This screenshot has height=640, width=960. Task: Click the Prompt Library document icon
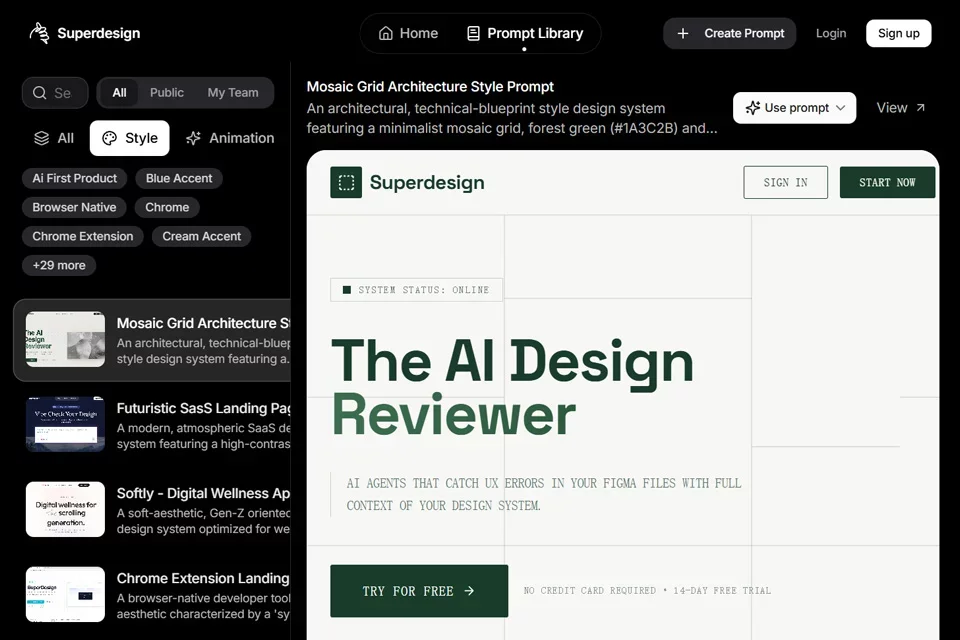point(473,33)
